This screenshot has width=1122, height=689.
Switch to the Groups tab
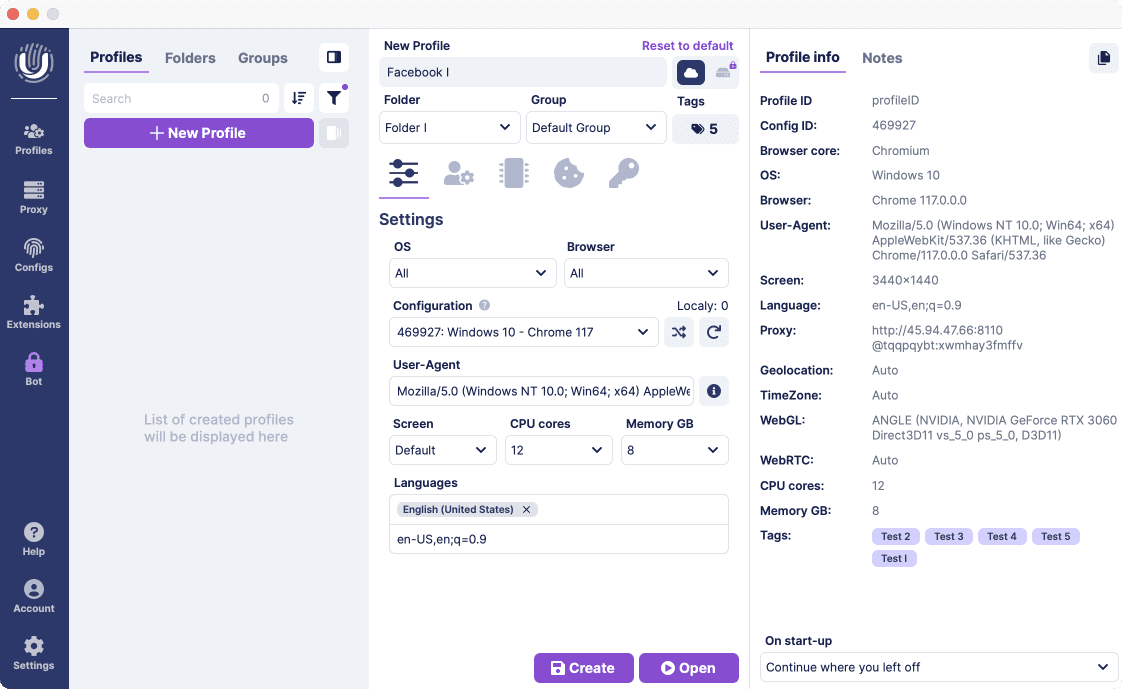(263, 58)
